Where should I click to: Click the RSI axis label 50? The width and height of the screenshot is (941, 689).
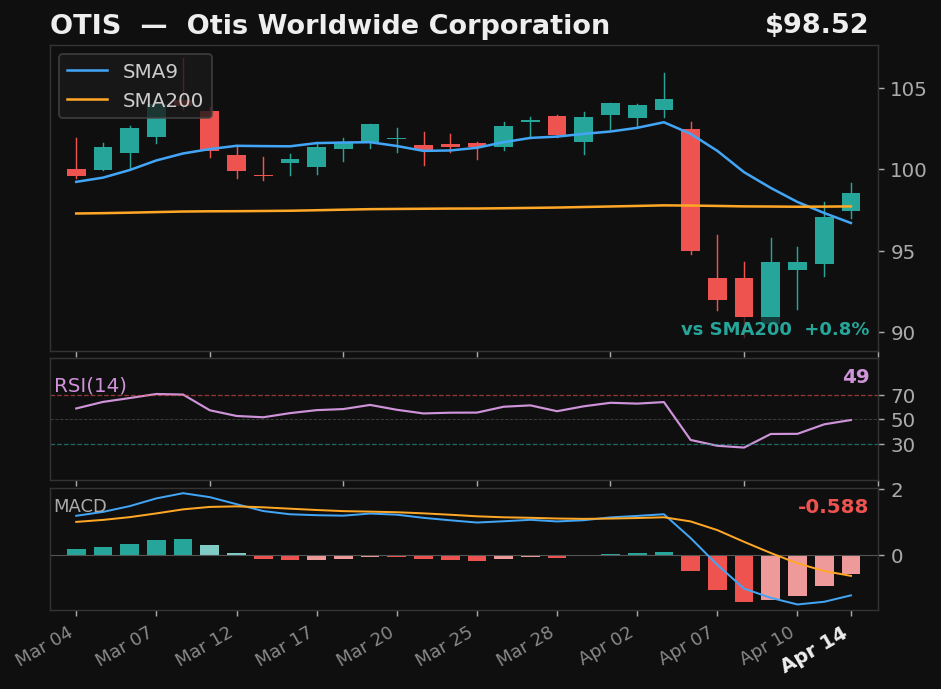tap(903, 421)
